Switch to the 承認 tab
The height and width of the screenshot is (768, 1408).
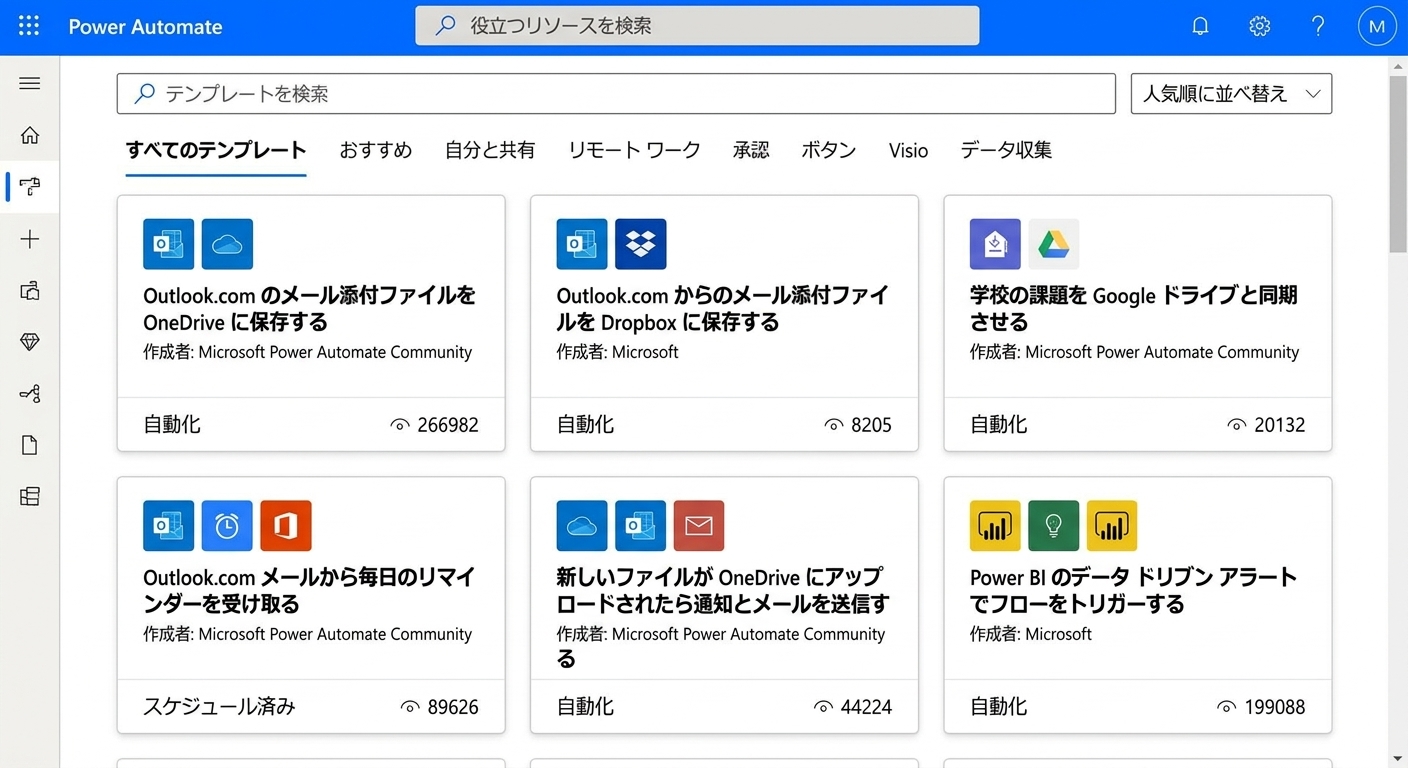point(751,150)
